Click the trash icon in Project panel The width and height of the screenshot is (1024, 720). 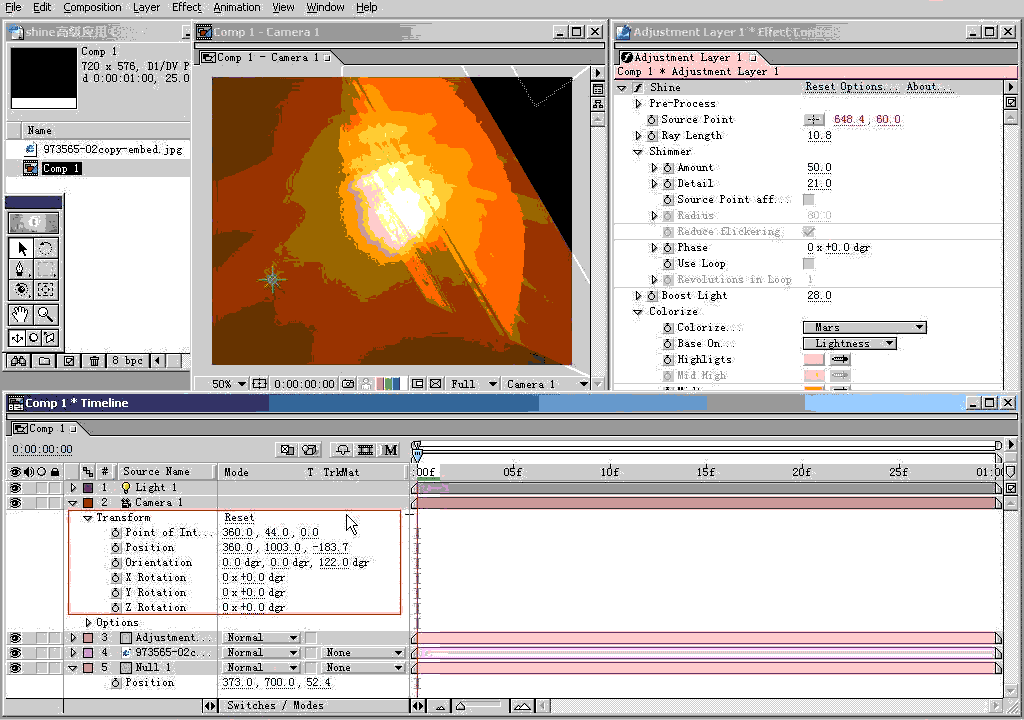(x=94, y=361)
